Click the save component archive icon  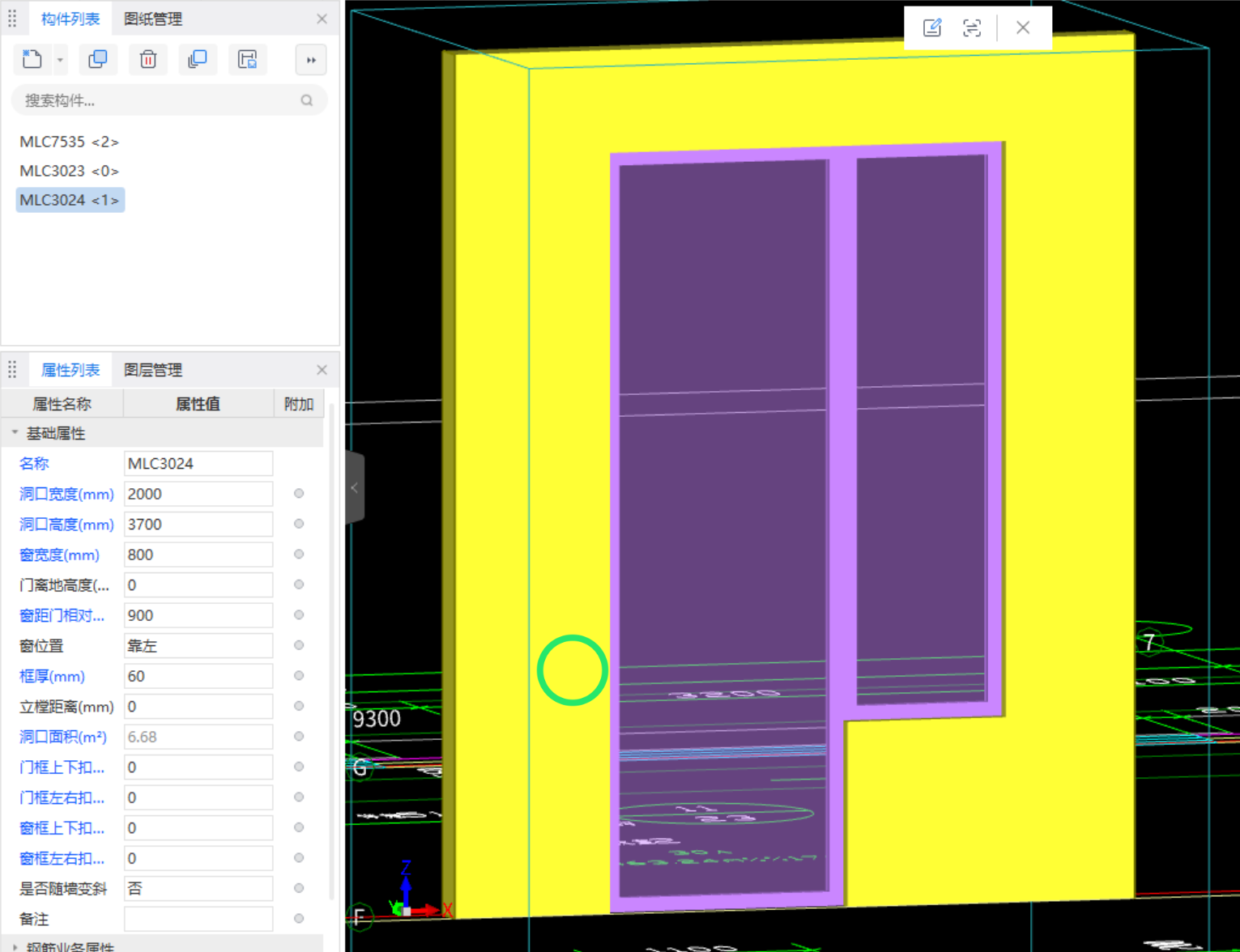[247, 59]
